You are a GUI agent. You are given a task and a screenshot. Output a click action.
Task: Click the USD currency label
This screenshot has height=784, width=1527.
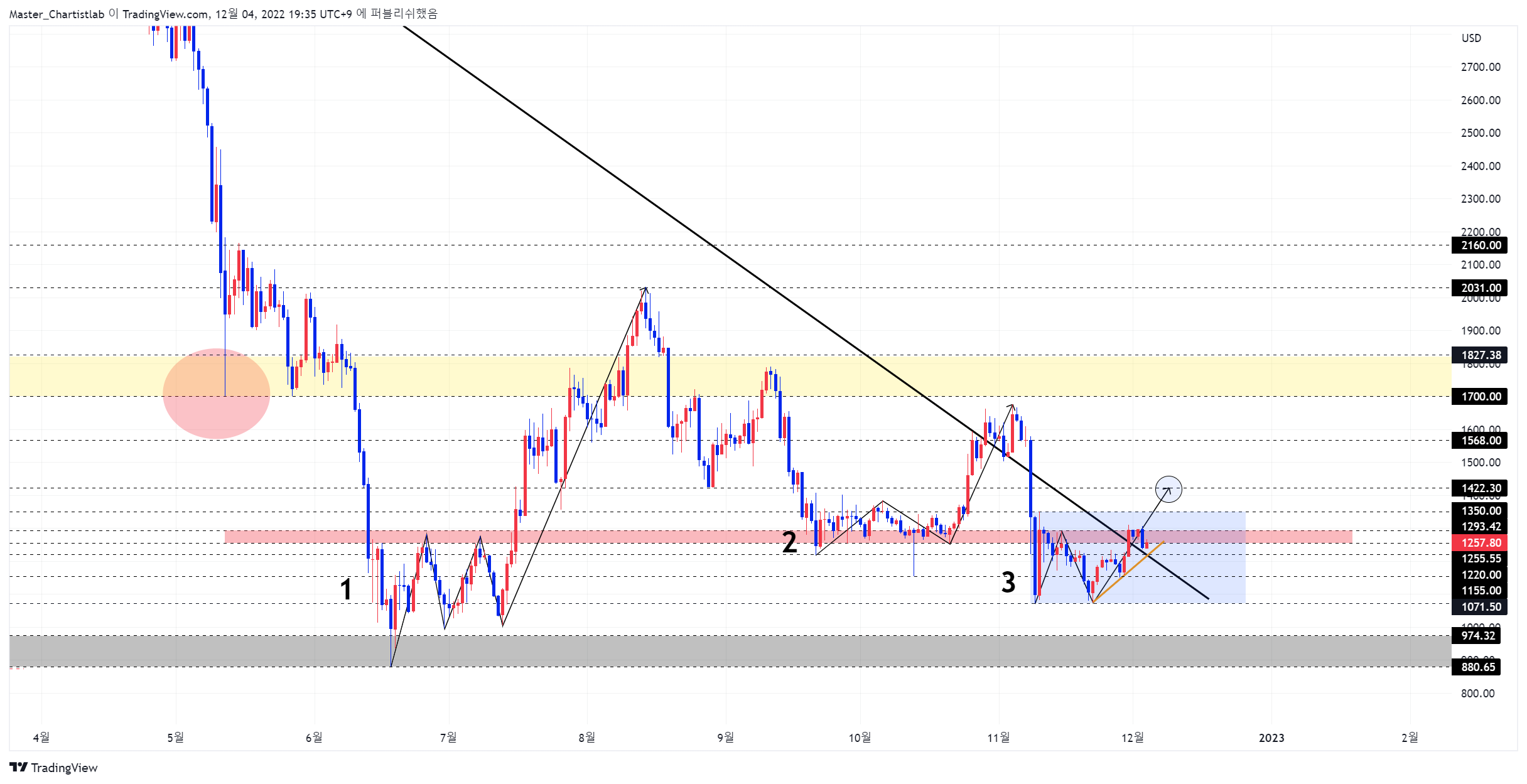(x=1471, y=38)
